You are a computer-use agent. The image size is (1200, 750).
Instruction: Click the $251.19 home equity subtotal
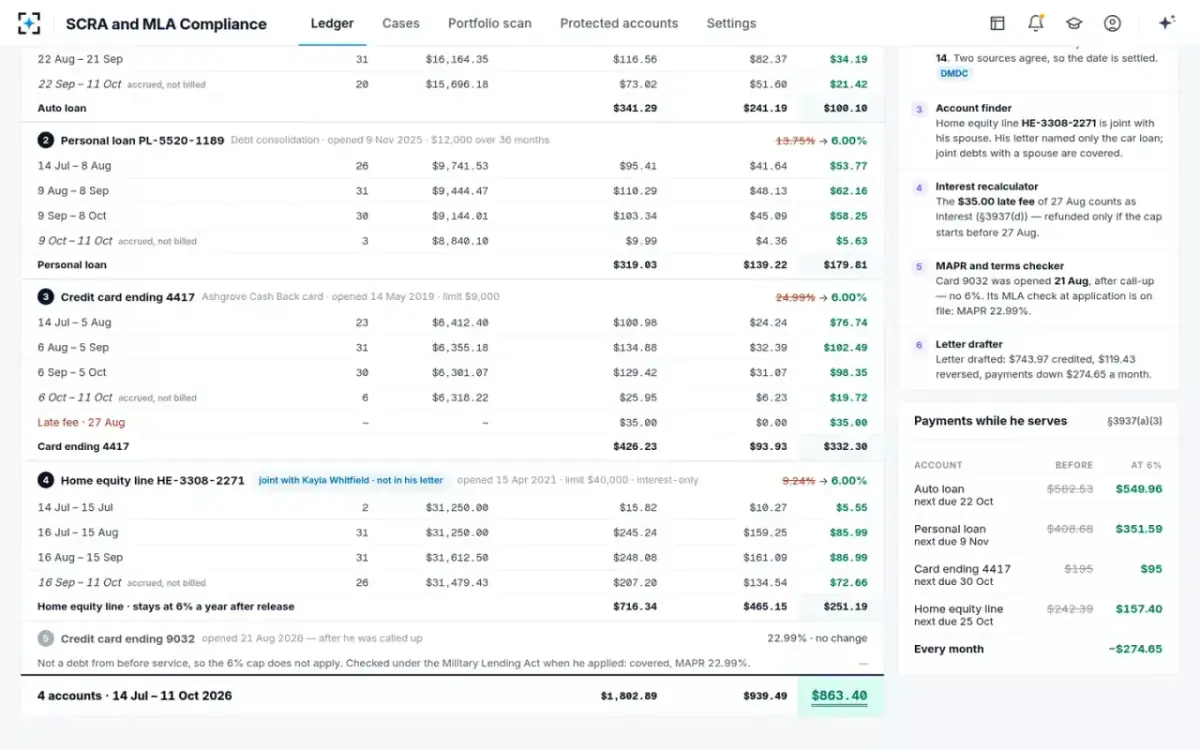(x=846, y=606)
